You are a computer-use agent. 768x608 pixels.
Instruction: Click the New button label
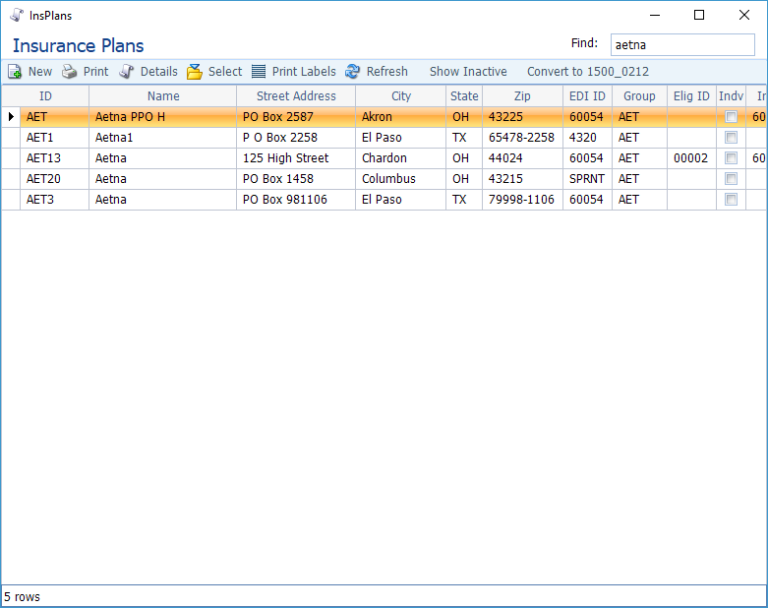(40, 72)
